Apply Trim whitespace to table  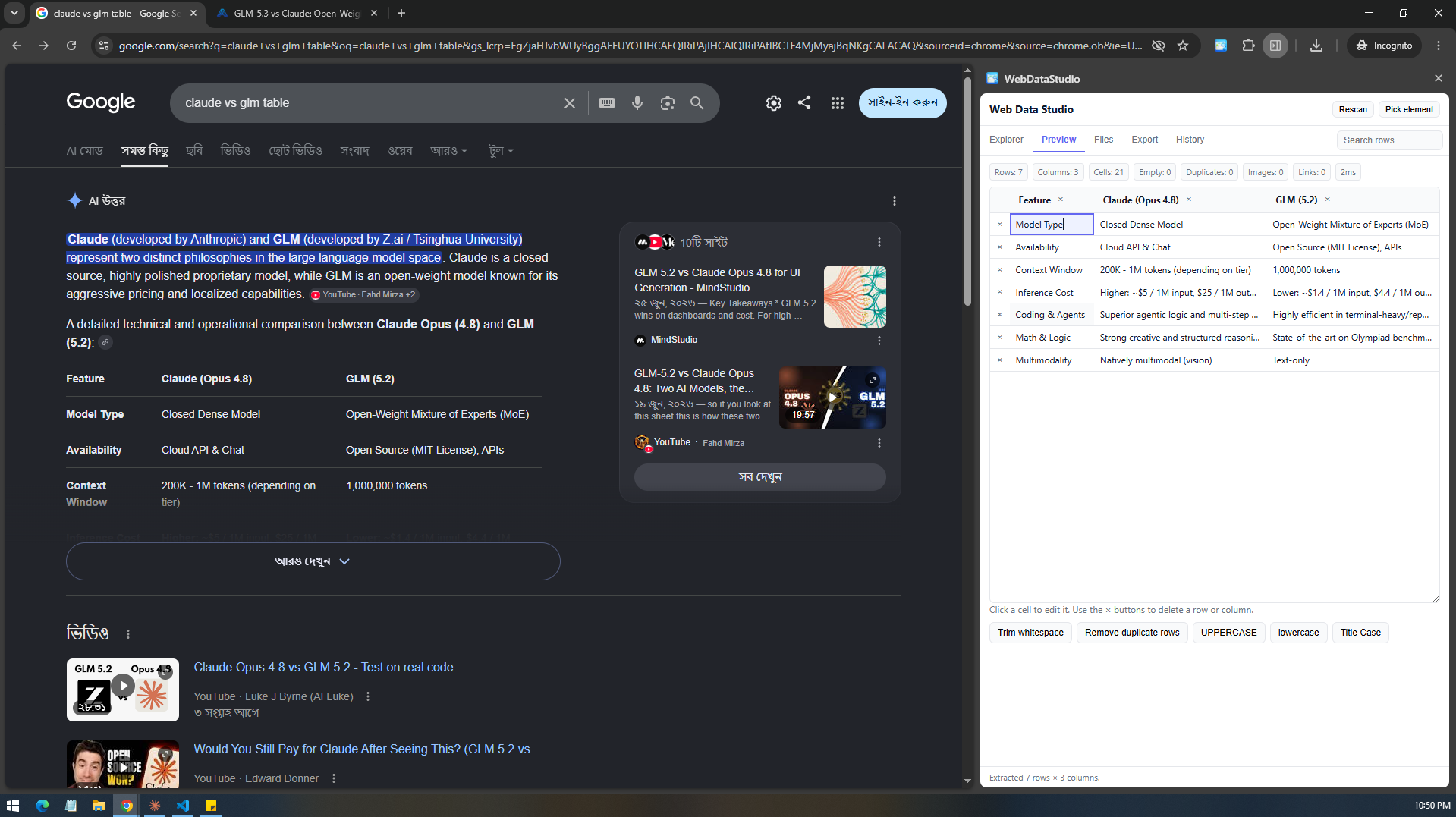[1030, 633]
